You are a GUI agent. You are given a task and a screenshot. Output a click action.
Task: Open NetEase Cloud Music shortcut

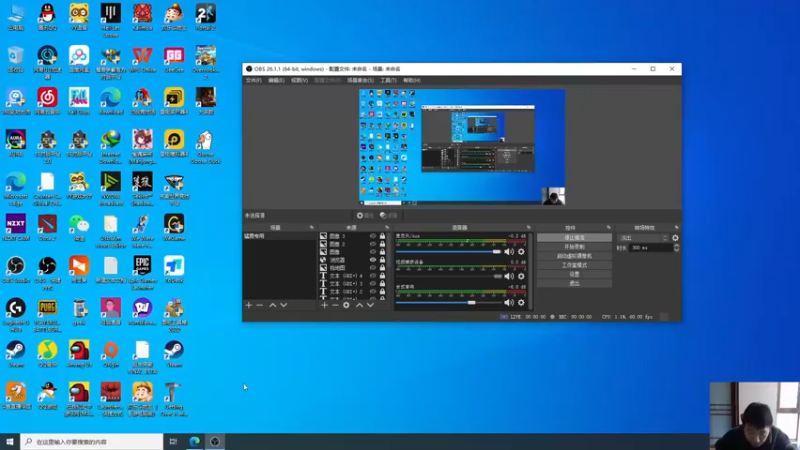[x=47, y=101]
